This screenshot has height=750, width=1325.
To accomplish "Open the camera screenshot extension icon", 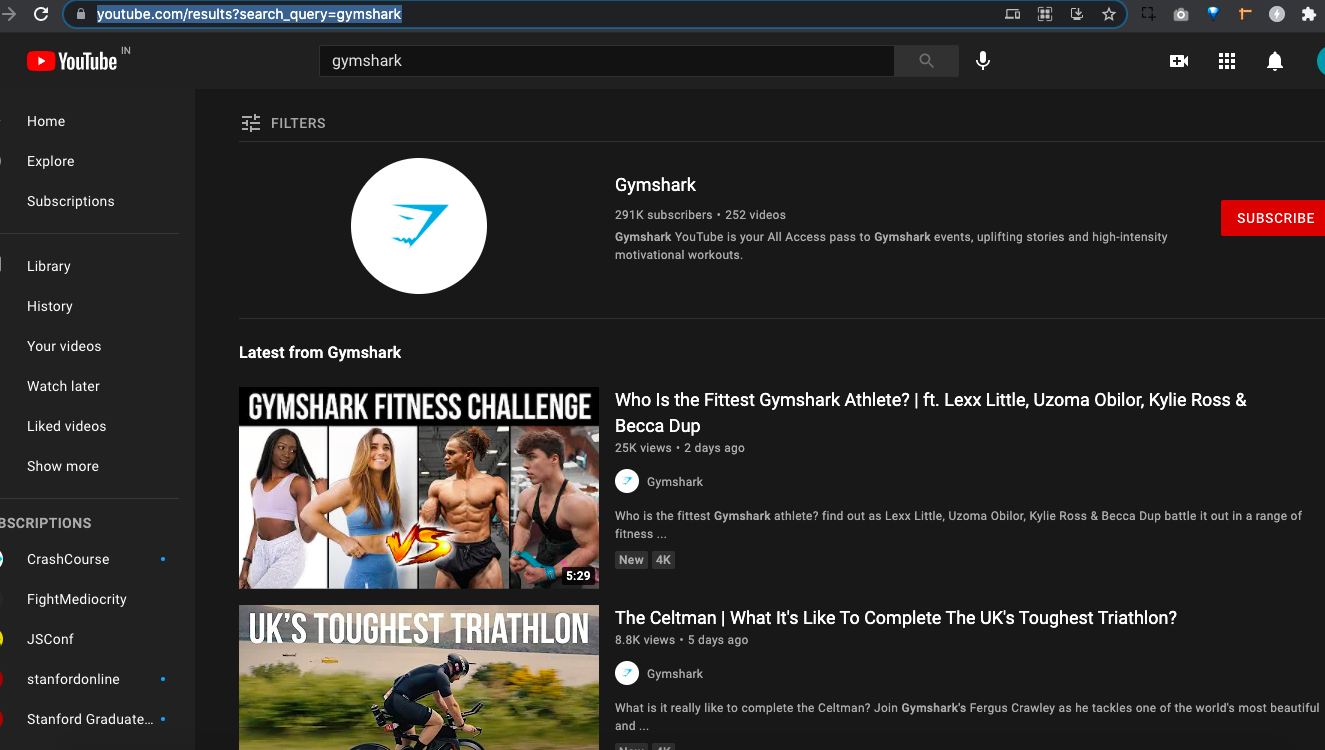I will [1180, 14].
